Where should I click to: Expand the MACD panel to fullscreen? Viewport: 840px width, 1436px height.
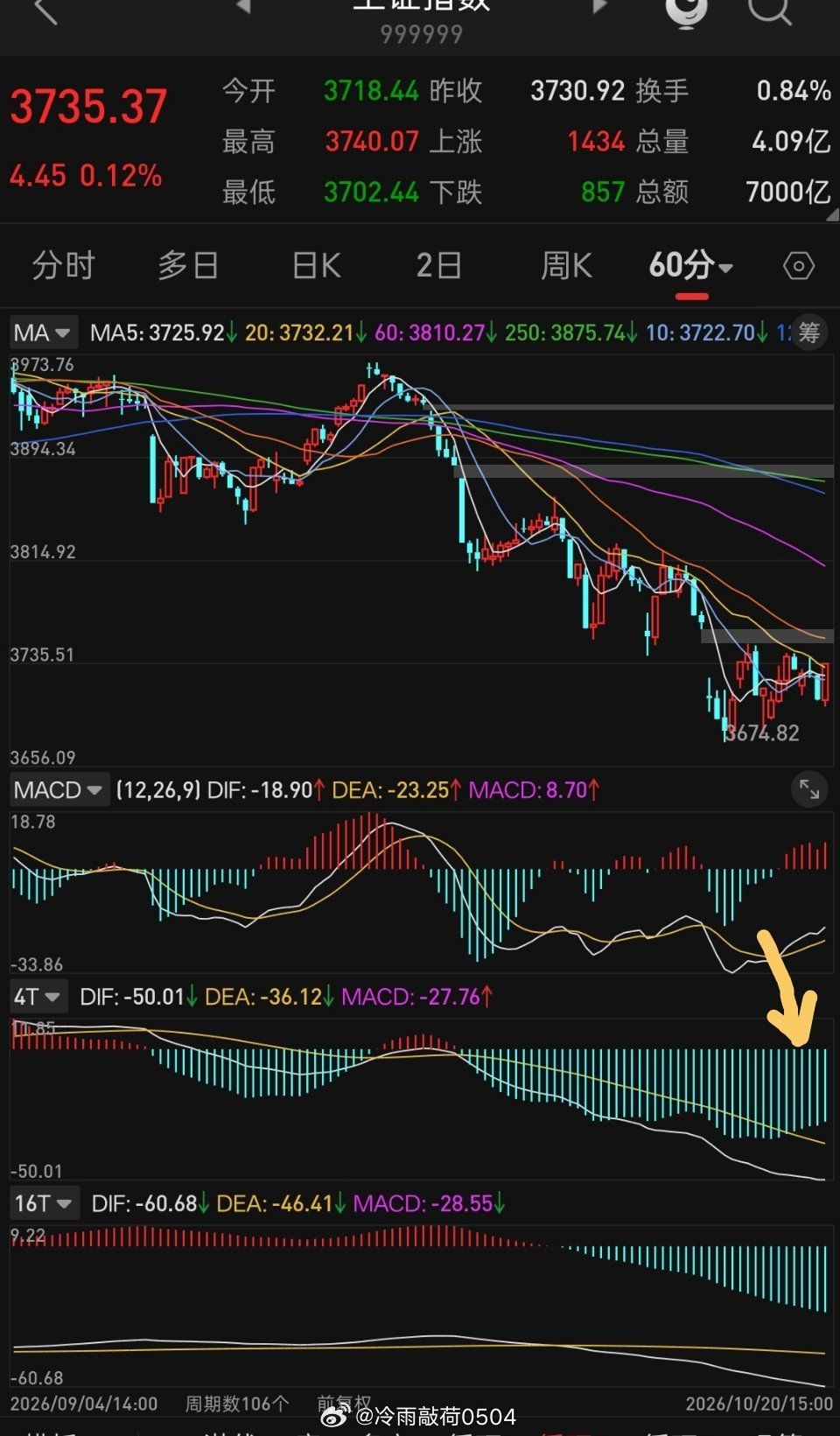coord(809,790)
